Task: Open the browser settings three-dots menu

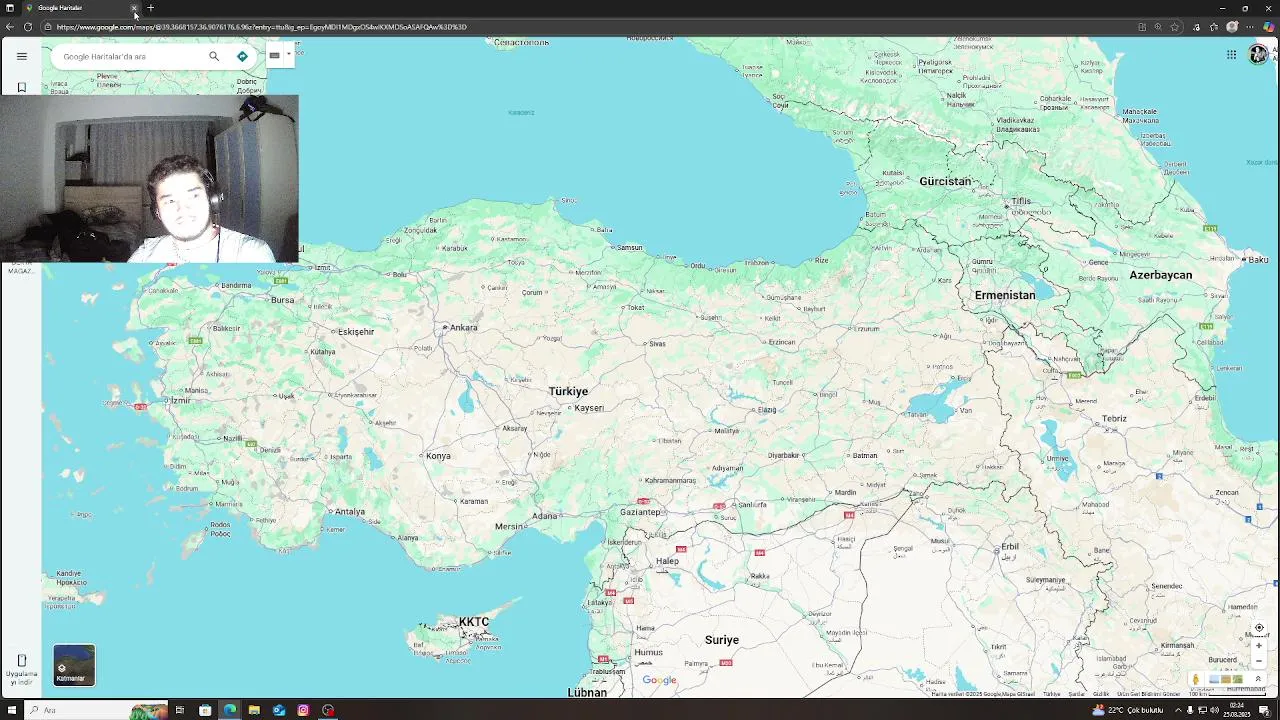Action: pos(1250,27)
